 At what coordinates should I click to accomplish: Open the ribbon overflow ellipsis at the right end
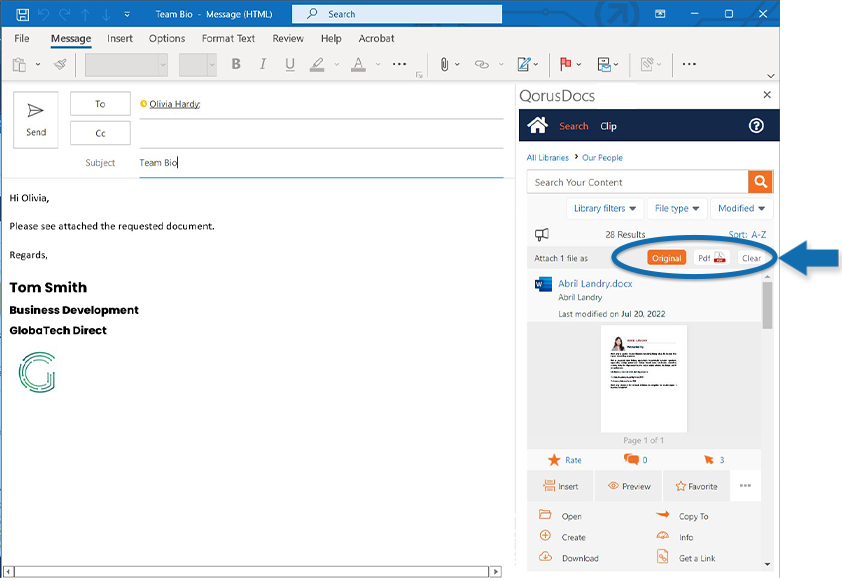(x=689, y=64)
